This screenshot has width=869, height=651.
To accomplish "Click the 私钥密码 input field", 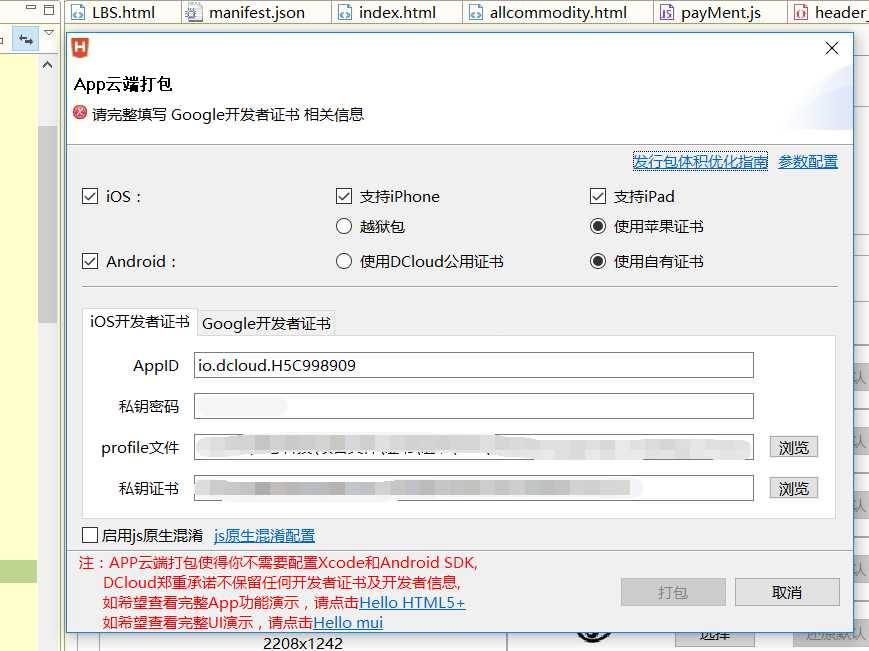I will 474,406.
